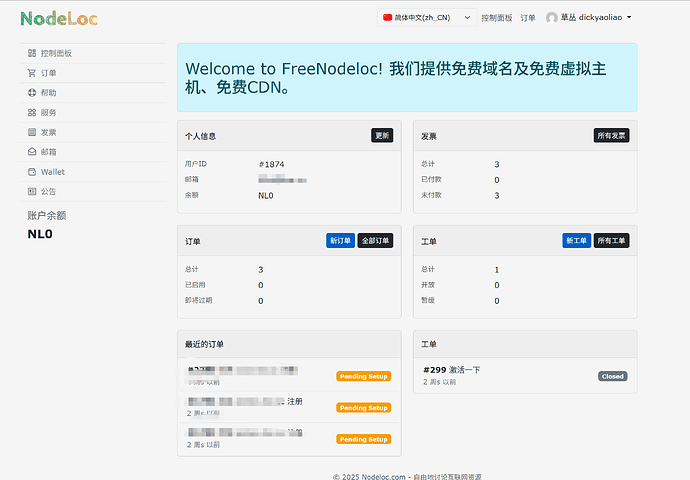Open ticket #299 激活一下
This screenshot has width=690, height=480.
pos(451,370)
